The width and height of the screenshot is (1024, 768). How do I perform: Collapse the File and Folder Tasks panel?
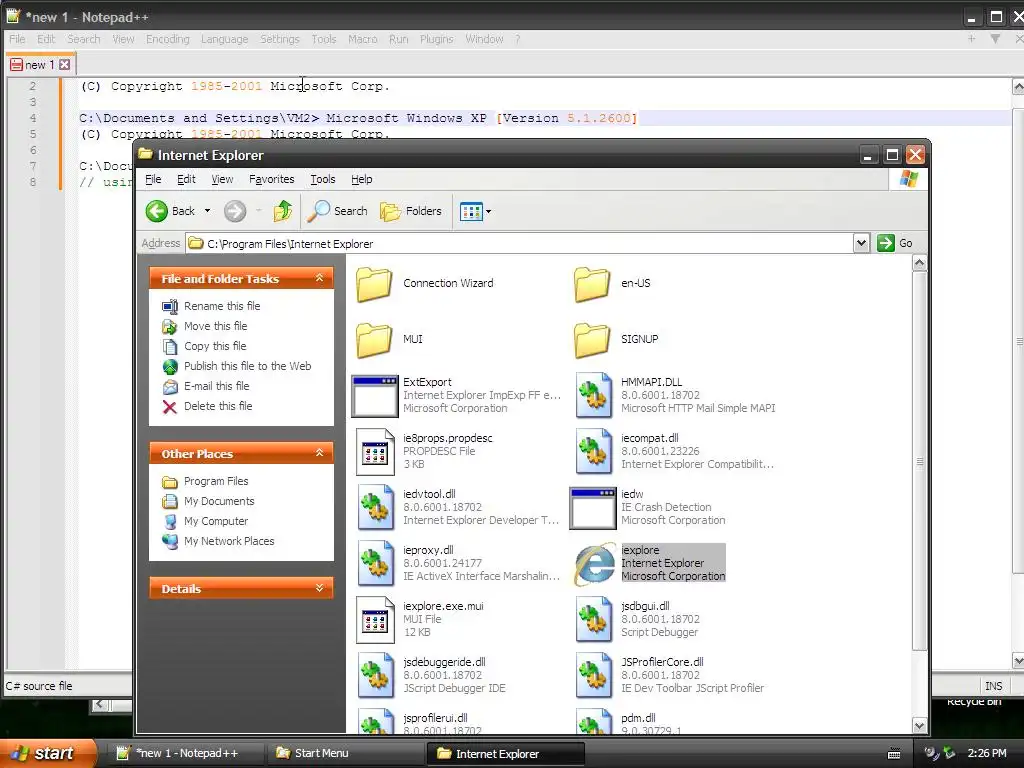tap(319, 278)
